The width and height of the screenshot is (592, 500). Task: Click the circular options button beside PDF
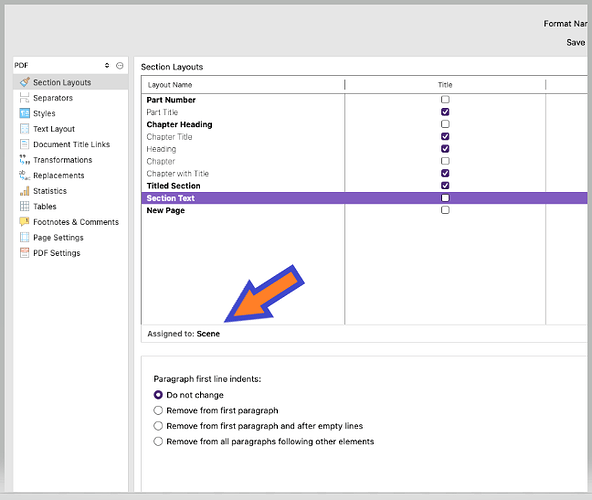click(x=120, y=66)
